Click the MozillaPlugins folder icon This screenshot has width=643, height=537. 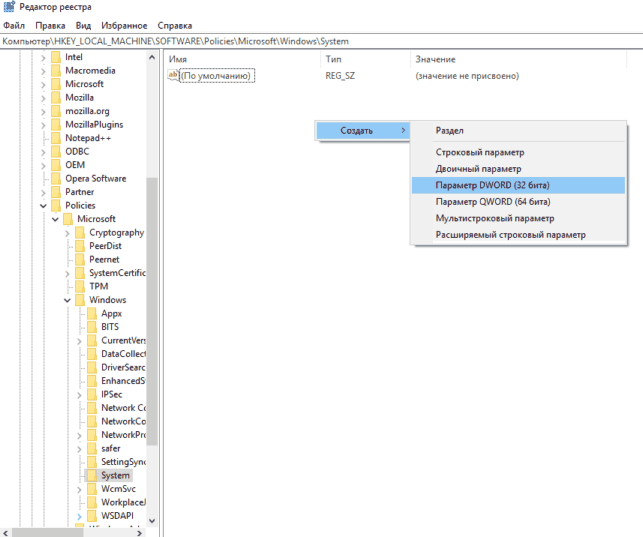point(56,125)
